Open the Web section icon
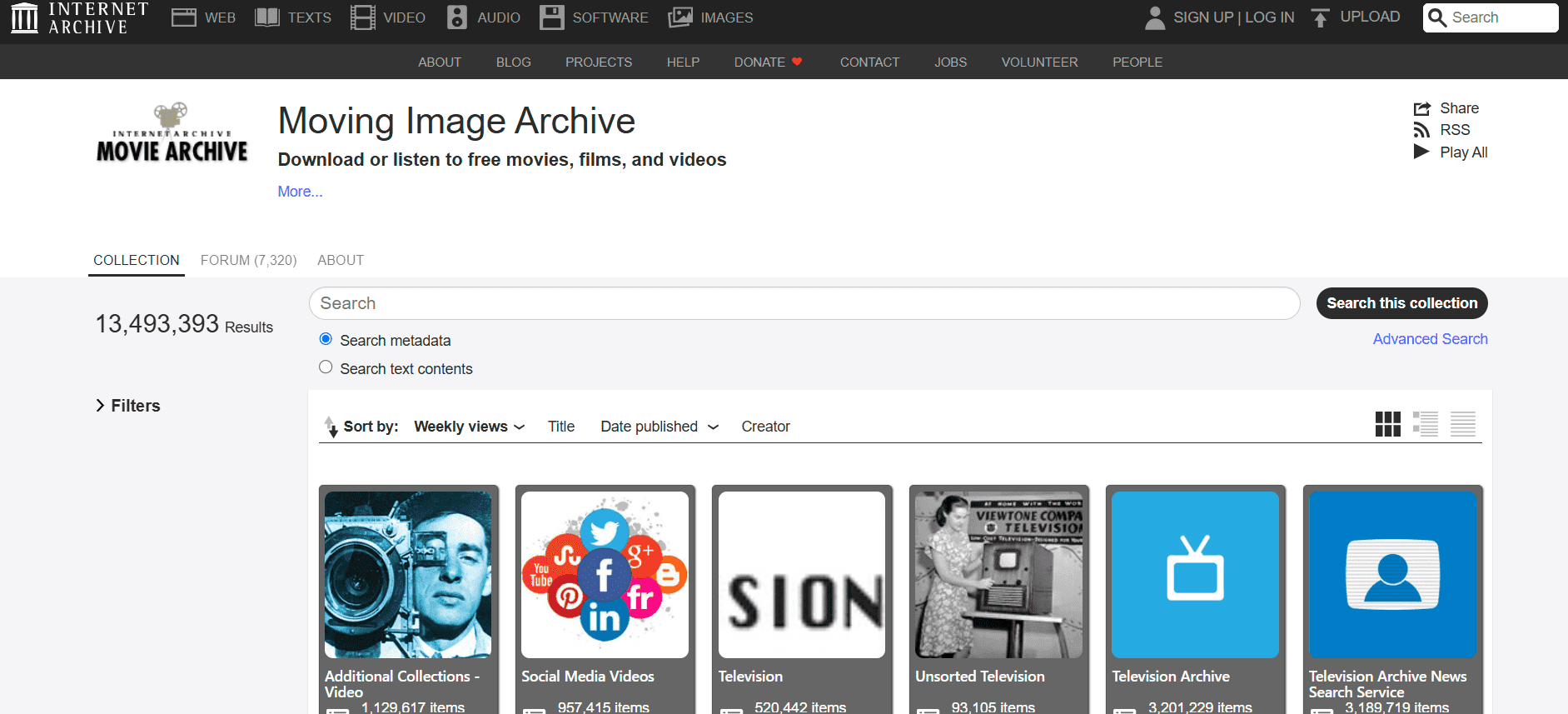This screenshot has height=714, width=1568. pyautogui.click(x=183, y=17)
